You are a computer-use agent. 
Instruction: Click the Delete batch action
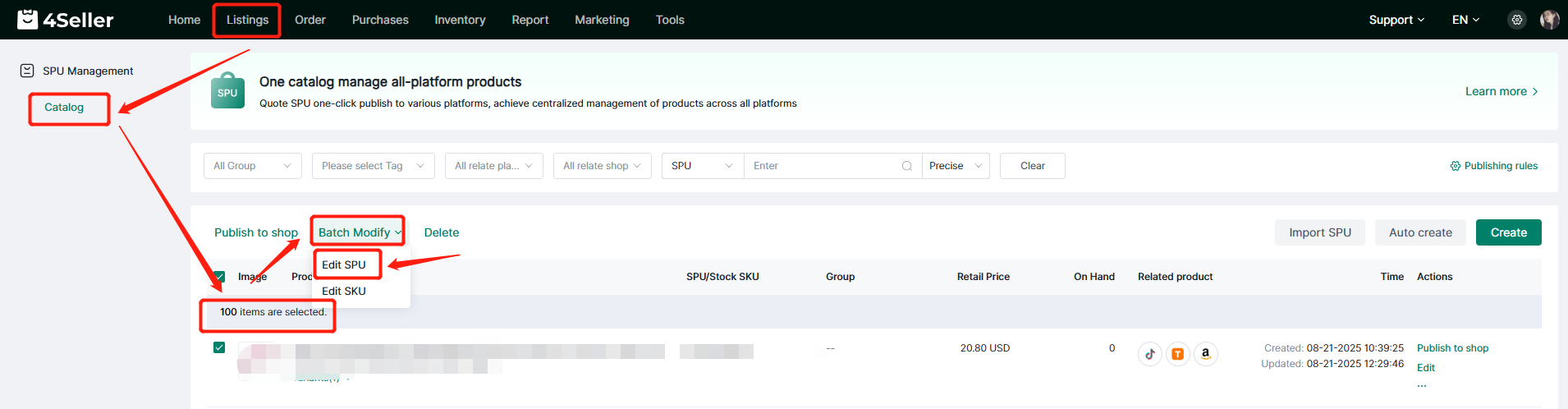click(x=442, y=232)
